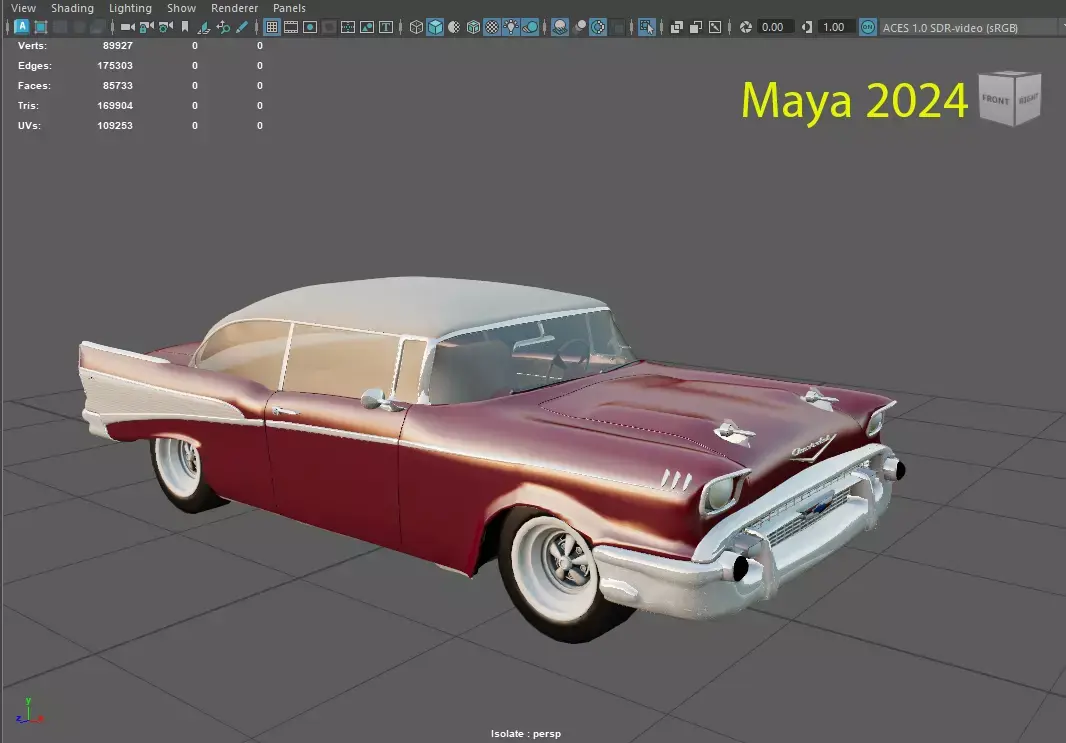
Task: Enable X-Ray Active Components icon
Action: (696, 27)
